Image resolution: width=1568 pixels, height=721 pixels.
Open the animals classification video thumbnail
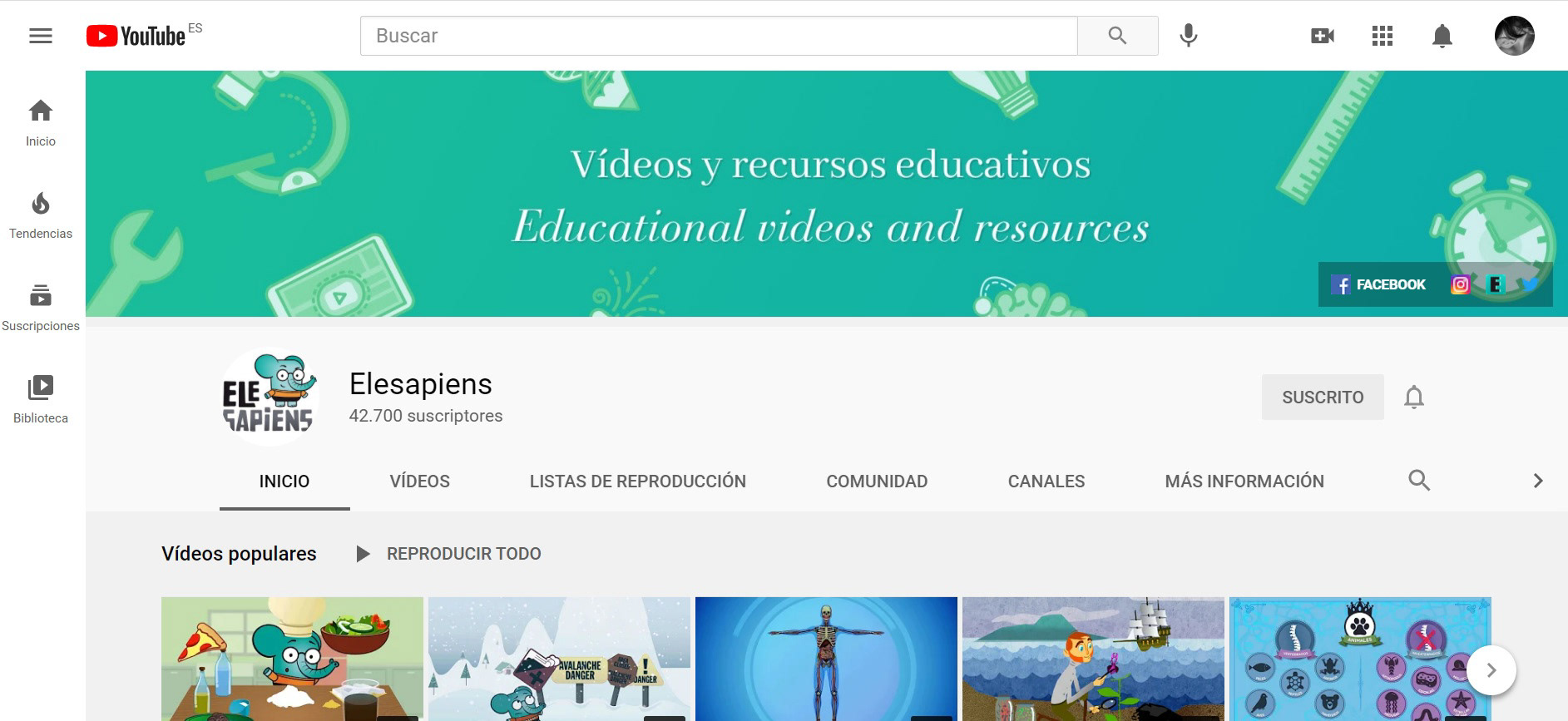(x=1360, y=659)
